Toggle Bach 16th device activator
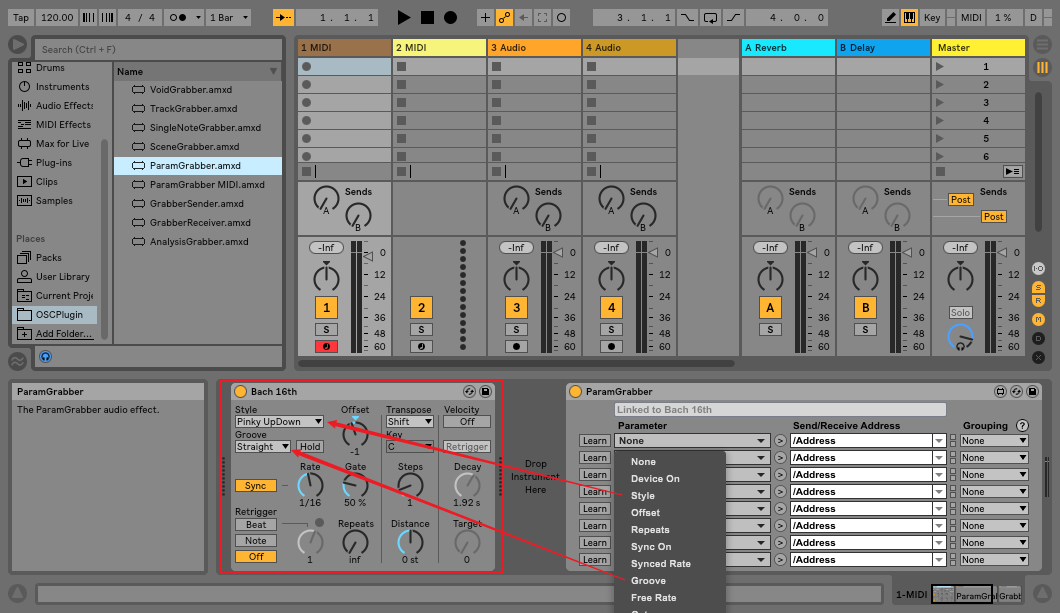 pos(240,391)
